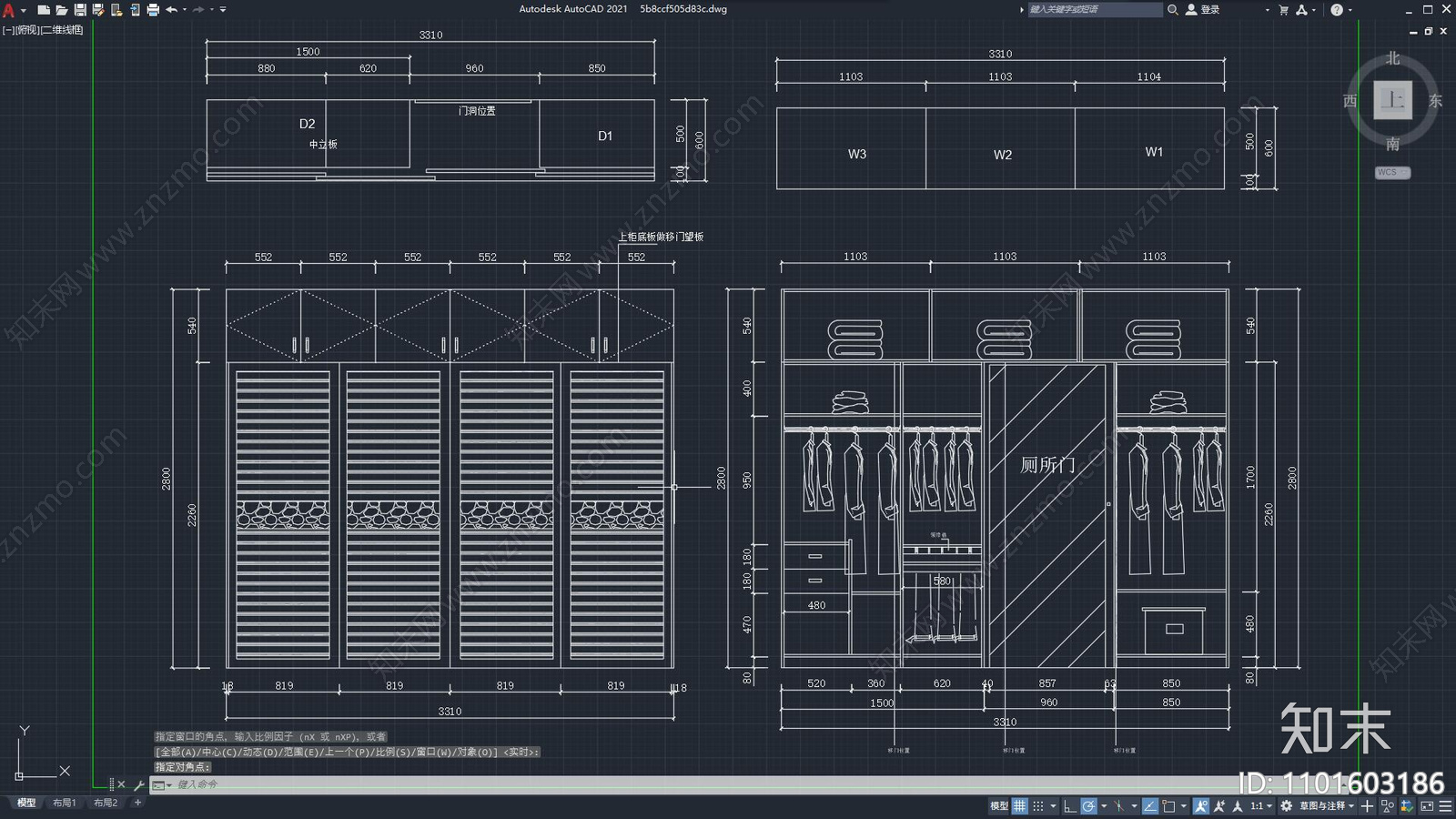Expand the Redo history dropdown arrow
Image resolution: width=1456 pixels, height=819 pixels.
(212, 9)
